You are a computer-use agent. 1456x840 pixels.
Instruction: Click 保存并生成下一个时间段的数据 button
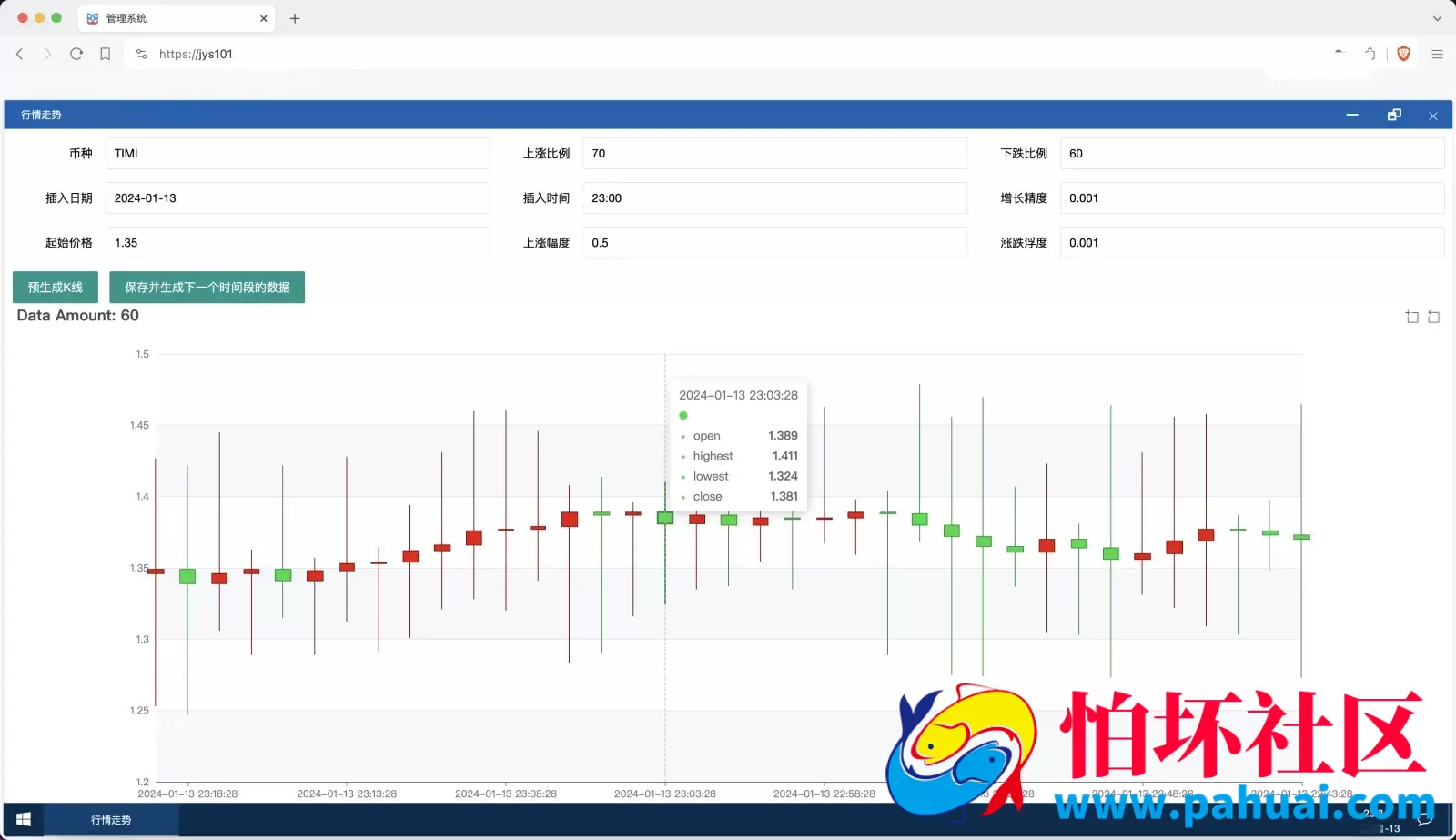[x=207, y=288]
